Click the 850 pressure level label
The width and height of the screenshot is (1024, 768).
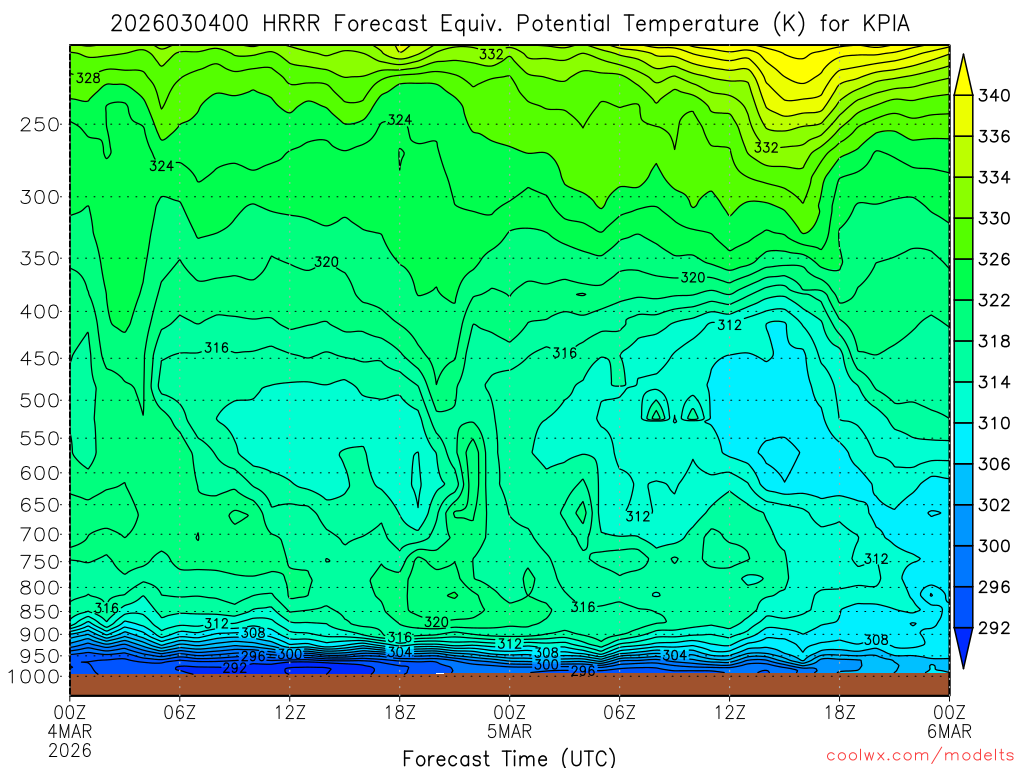(x=40, y=612)
